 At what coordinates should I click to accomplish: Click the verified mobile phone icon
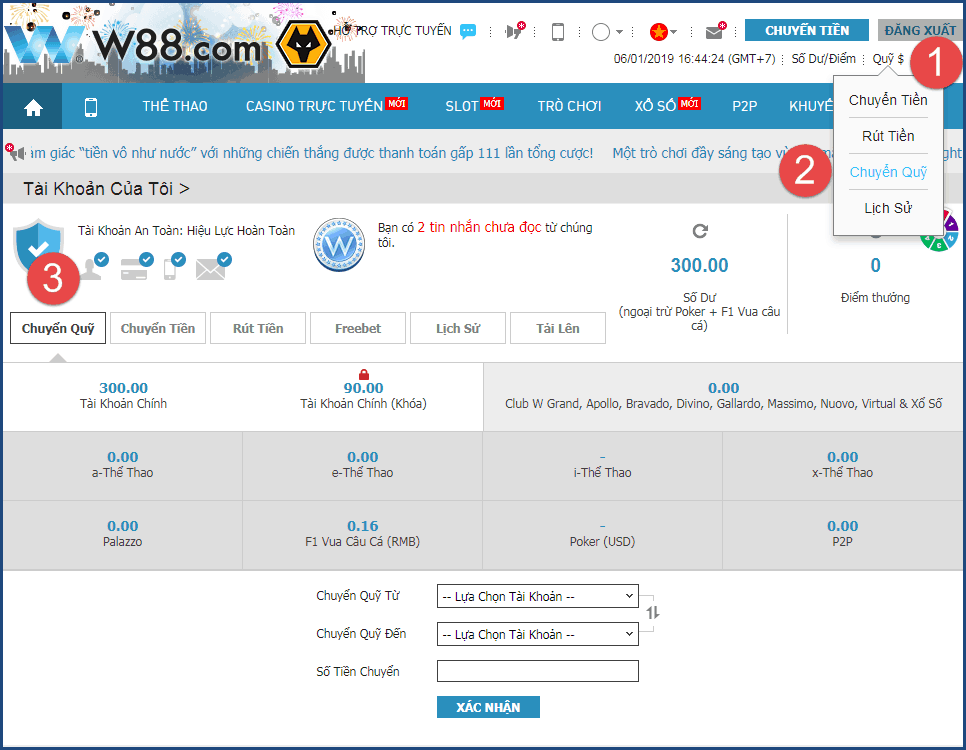click(x=174, y=267)
